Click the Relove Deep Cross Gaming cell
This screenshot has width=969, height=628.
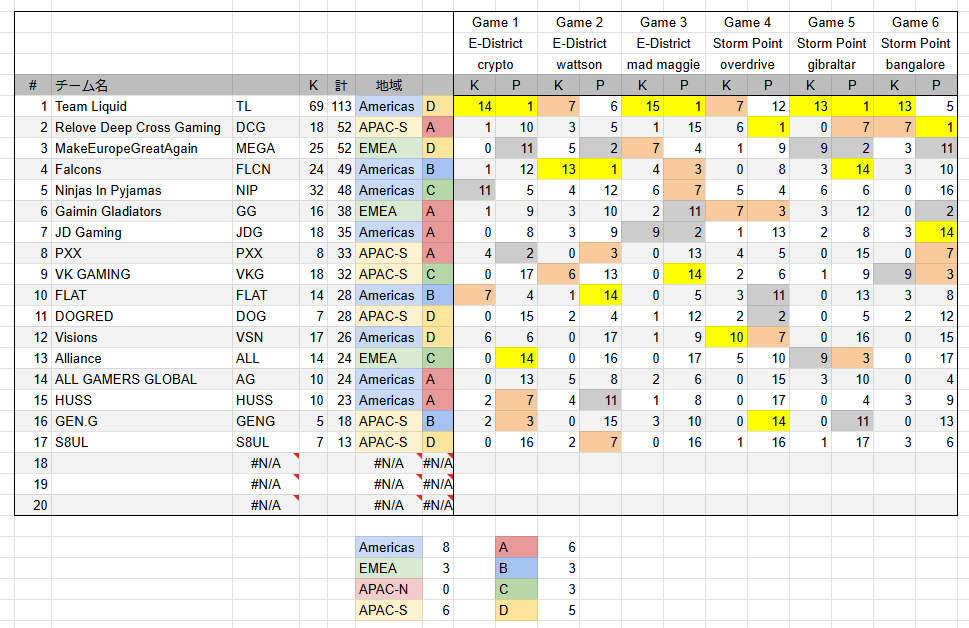click(x=142, y=127)
